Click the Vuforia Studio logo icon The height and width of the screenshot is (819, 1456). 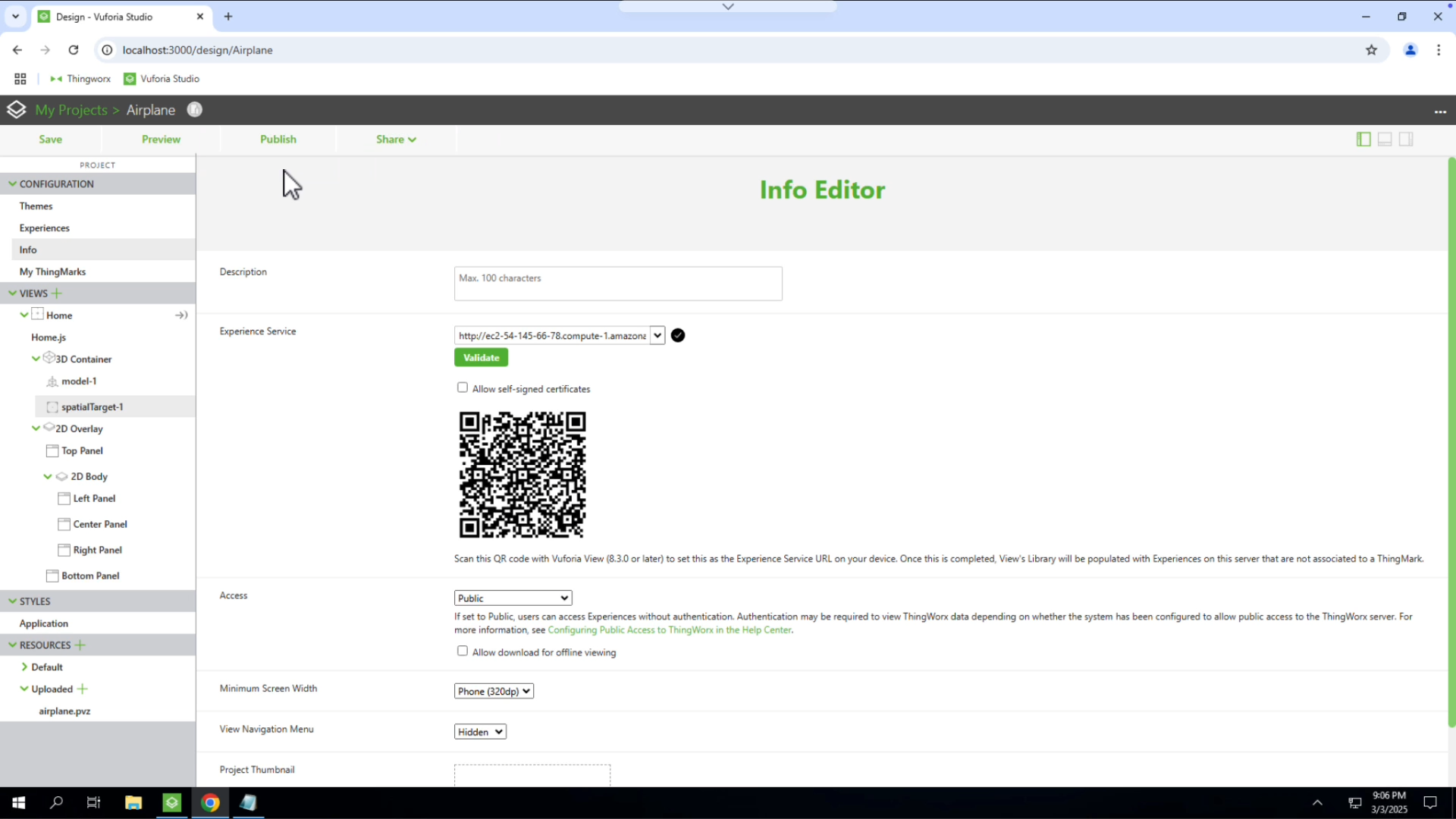click(16, 110)
